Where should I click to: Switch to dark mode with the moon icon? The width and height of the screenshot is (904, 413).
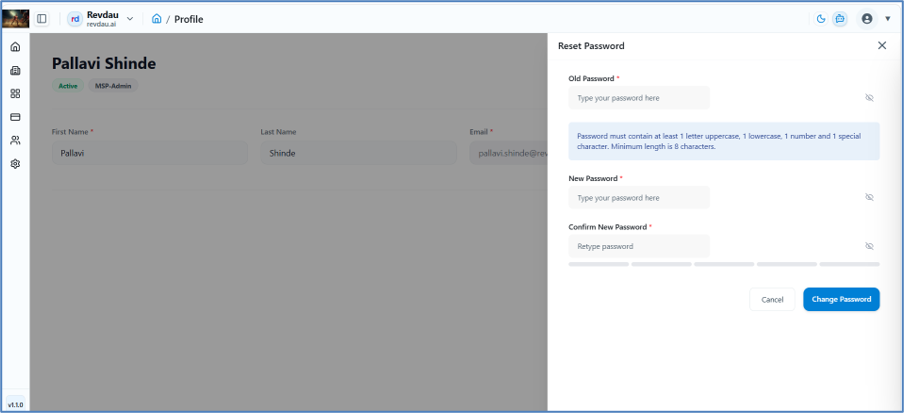coord(820,19)
